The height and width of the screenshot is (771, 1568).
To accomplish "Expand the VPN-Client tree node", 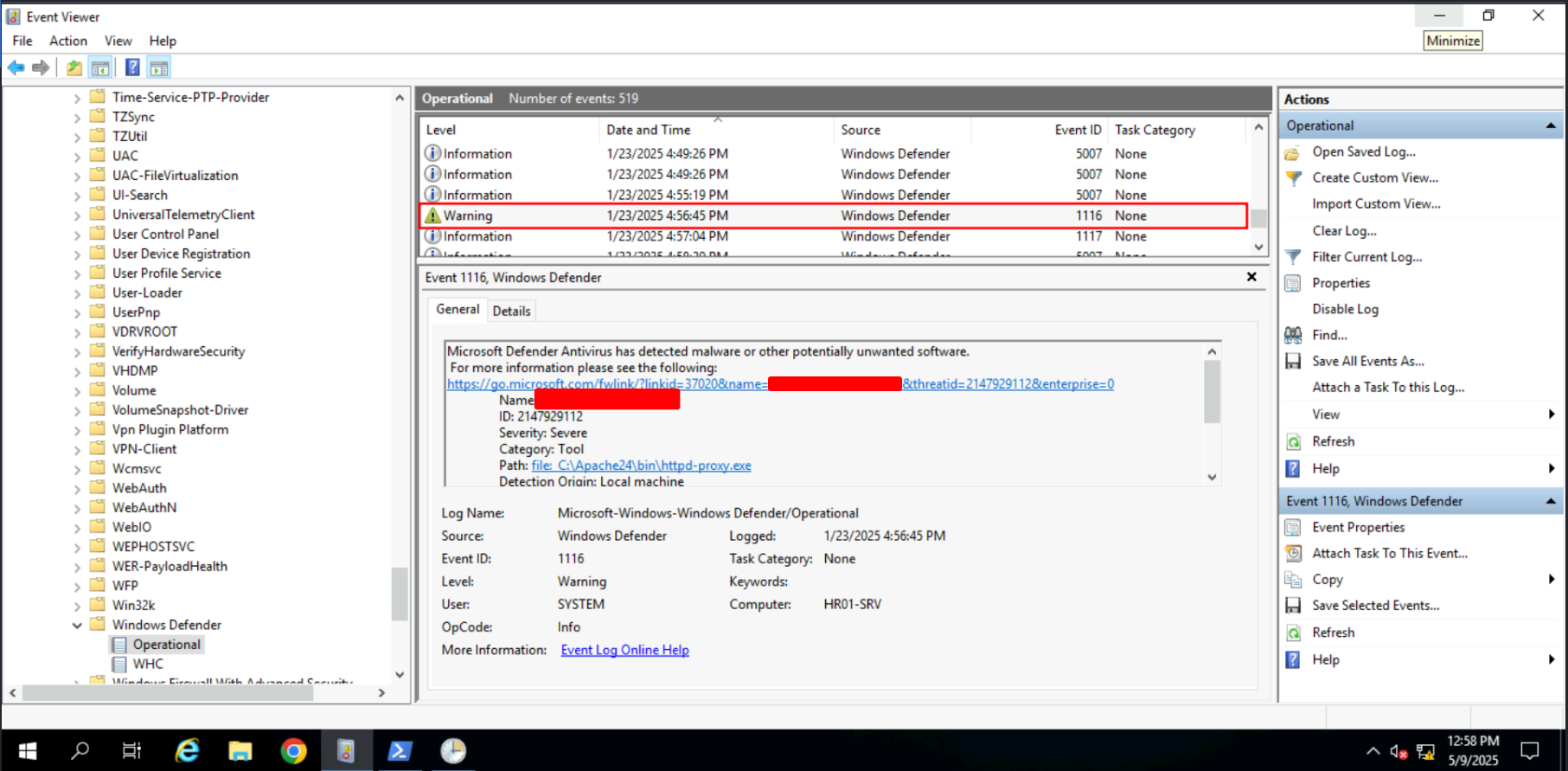I will tap(77, 450).
